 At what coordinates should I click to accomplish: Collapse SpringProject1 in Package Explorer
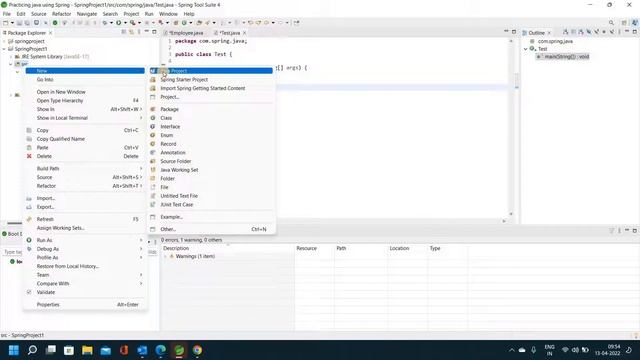[4, 49]
